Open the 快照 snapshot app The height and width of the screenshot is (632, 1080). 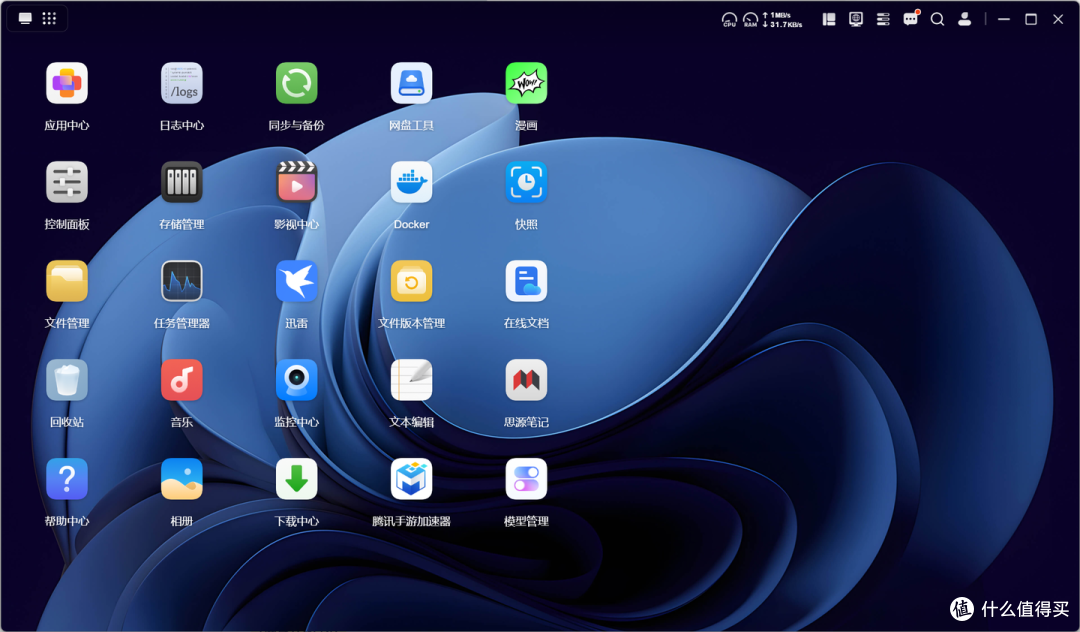526,182
